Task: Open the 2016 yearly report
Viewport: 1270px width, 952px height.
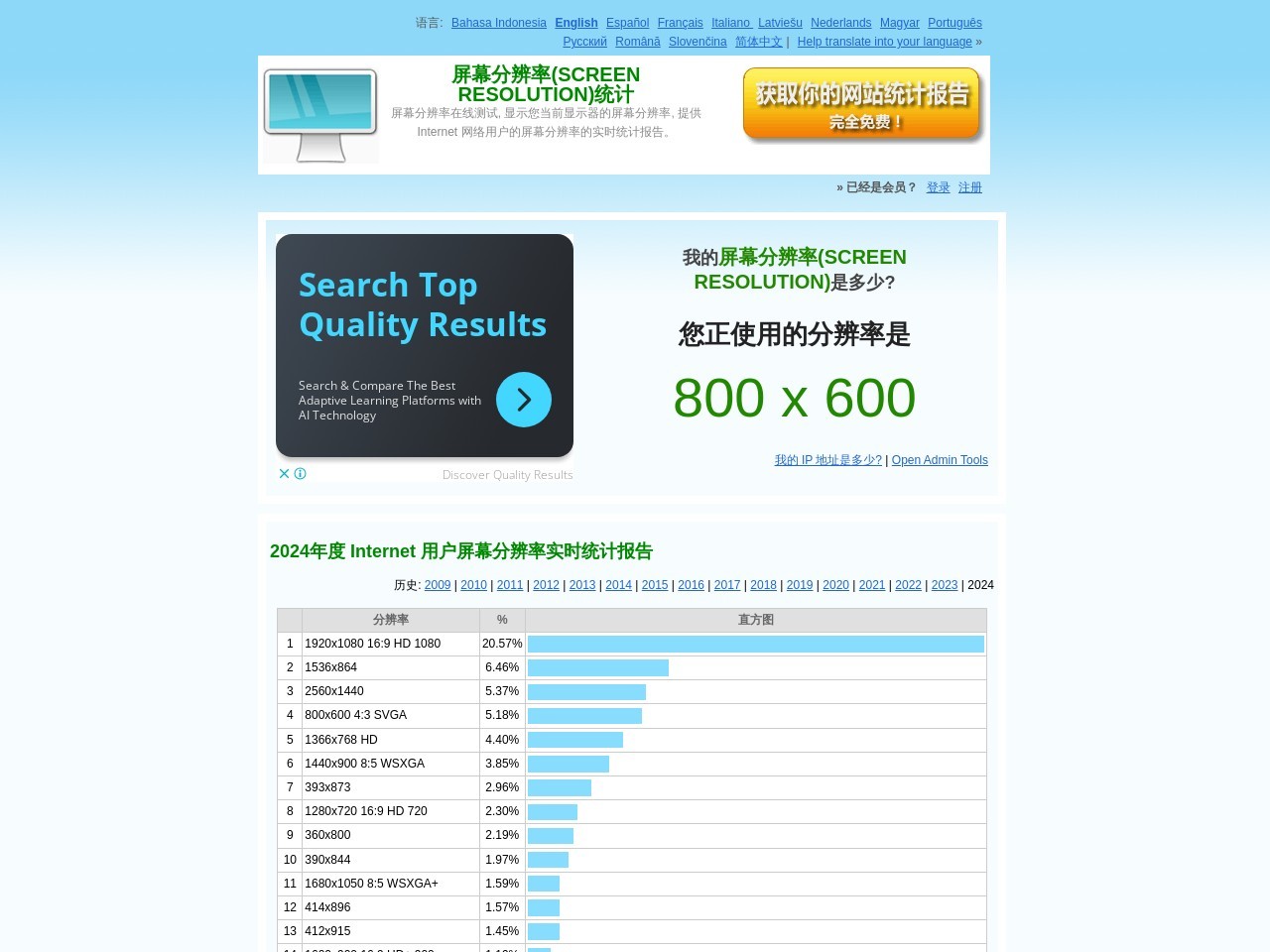Action: tap(691, 585)
